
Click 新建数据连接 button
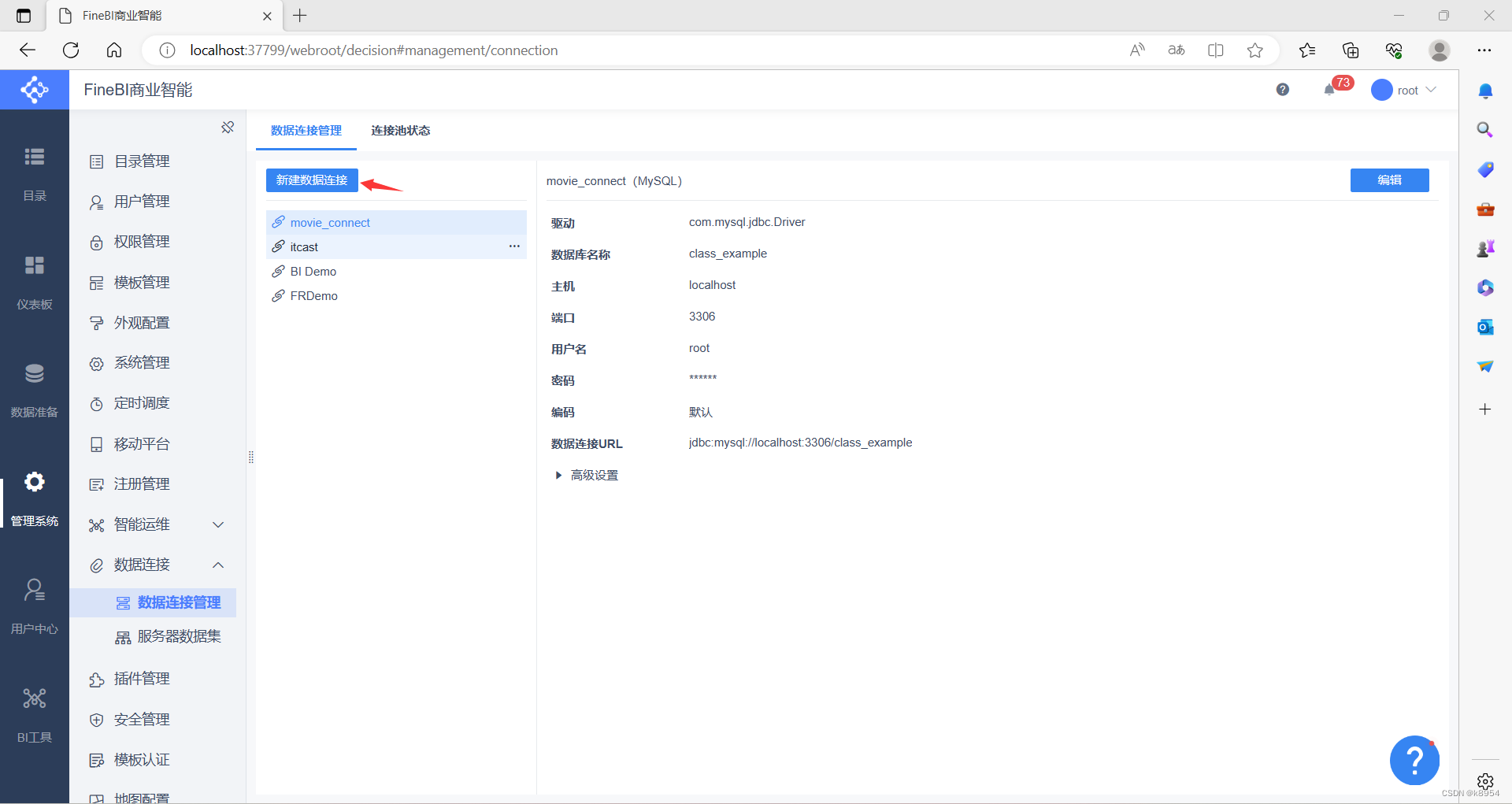312,180
